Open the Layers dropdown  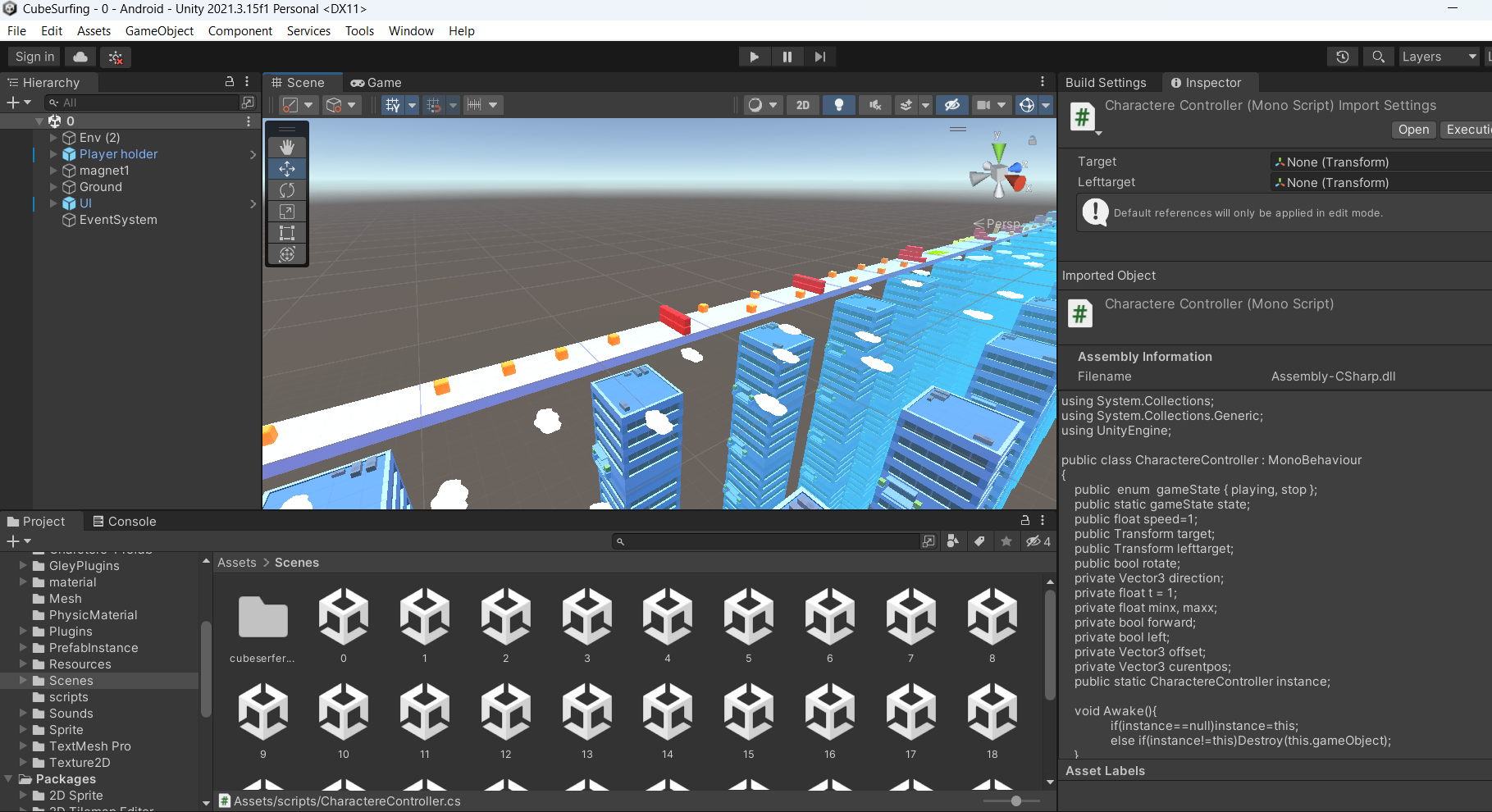tap(1438, 57)
